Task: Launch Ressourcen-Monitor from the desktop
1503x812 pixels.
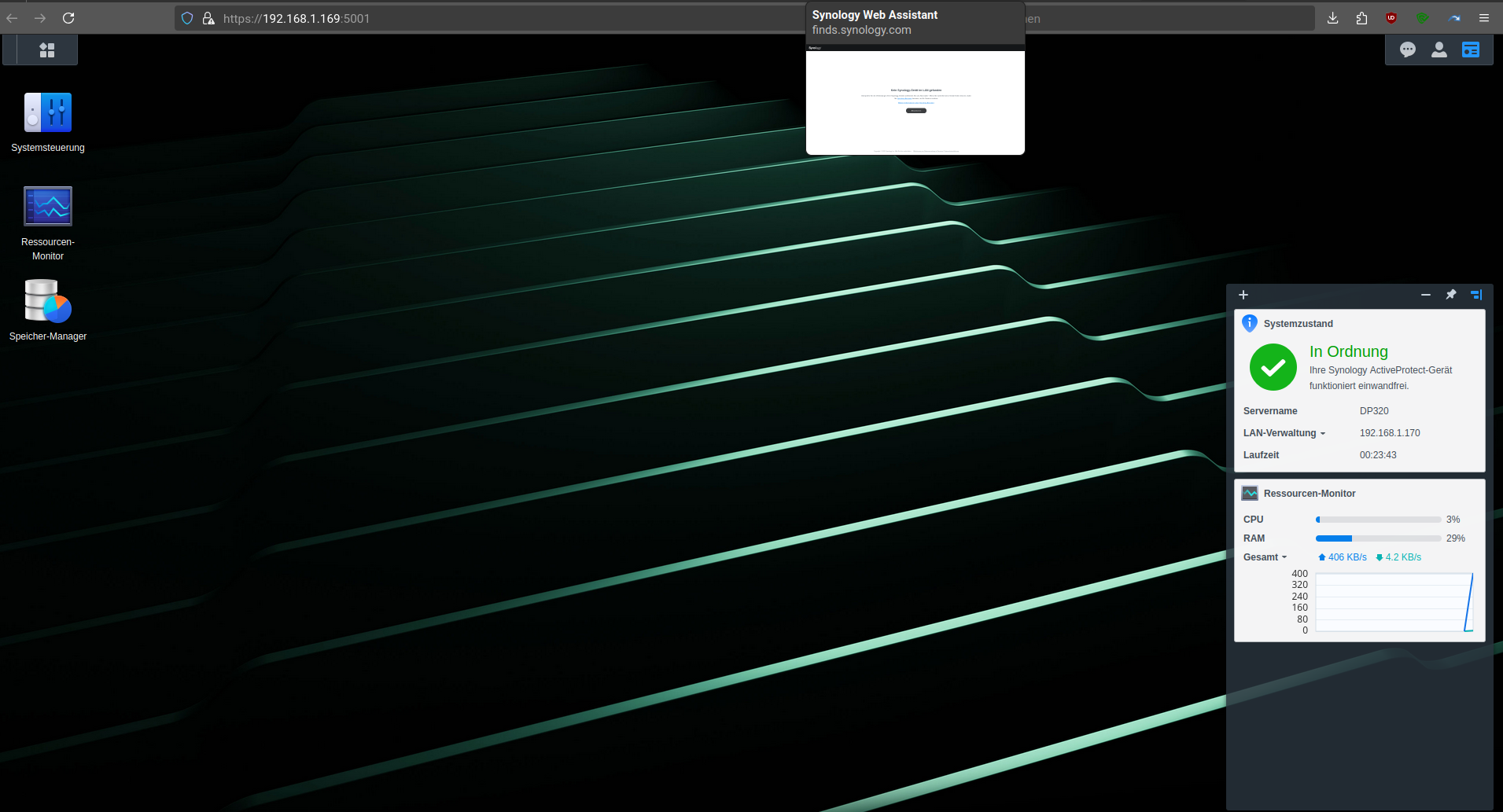Action: point(48,207)
